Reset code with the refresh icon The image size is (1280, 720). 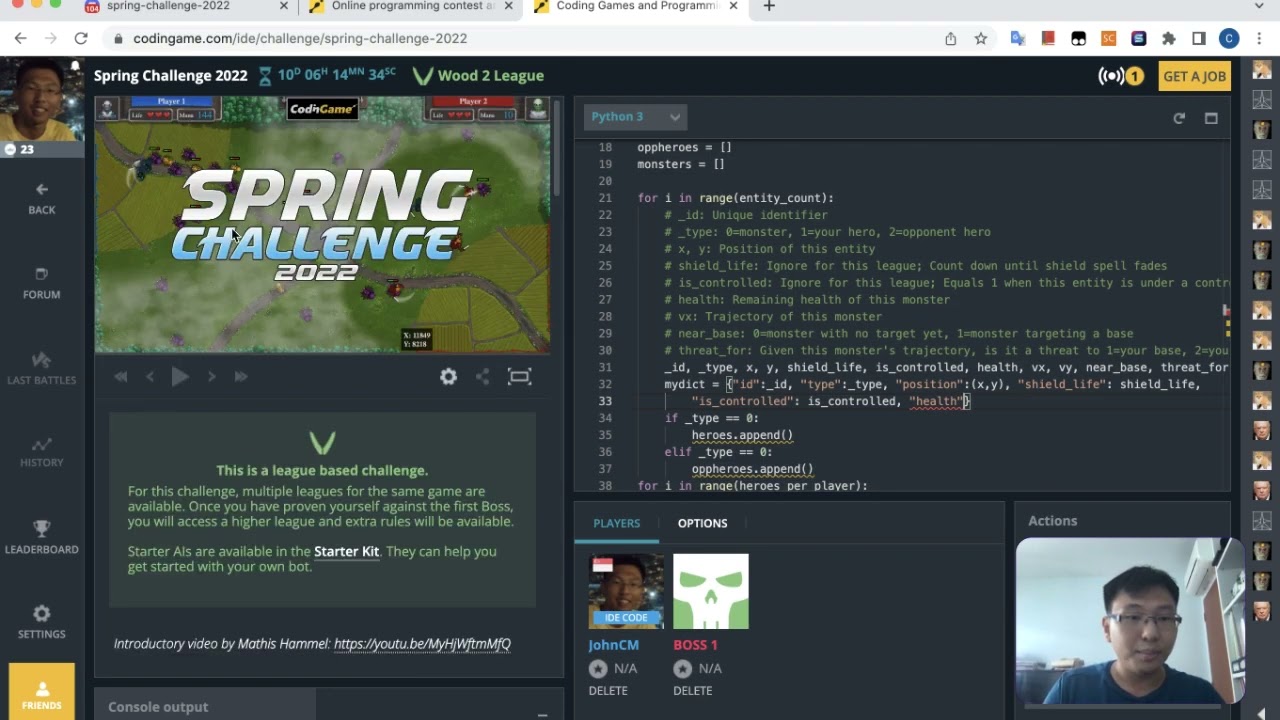tap(1179, 118)
